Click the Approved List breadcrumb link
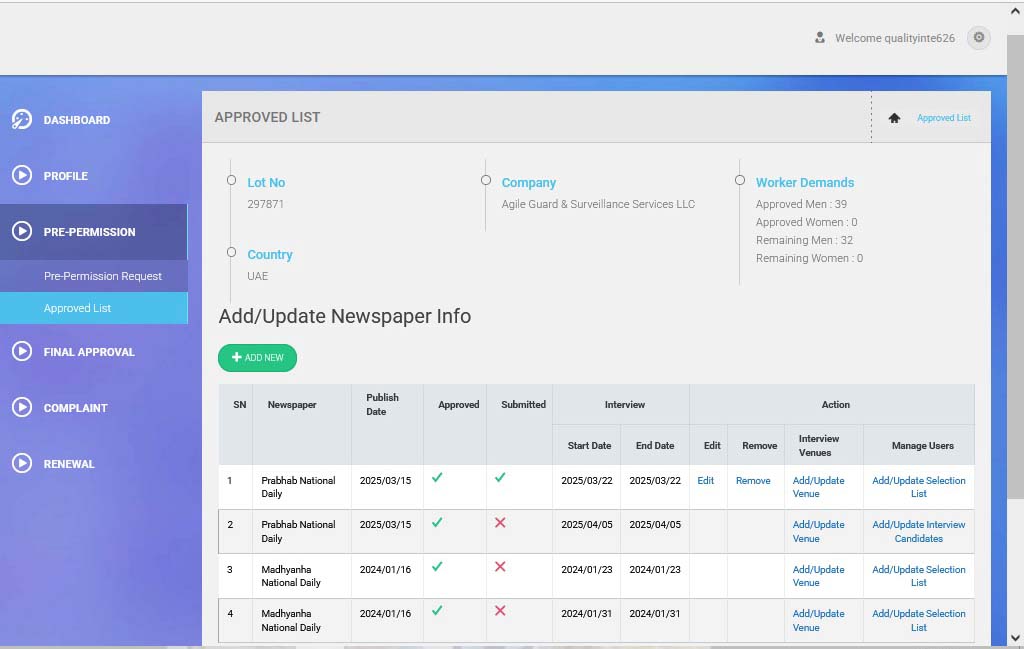Viewport: 1024px width, 649px height. (943, 118)
